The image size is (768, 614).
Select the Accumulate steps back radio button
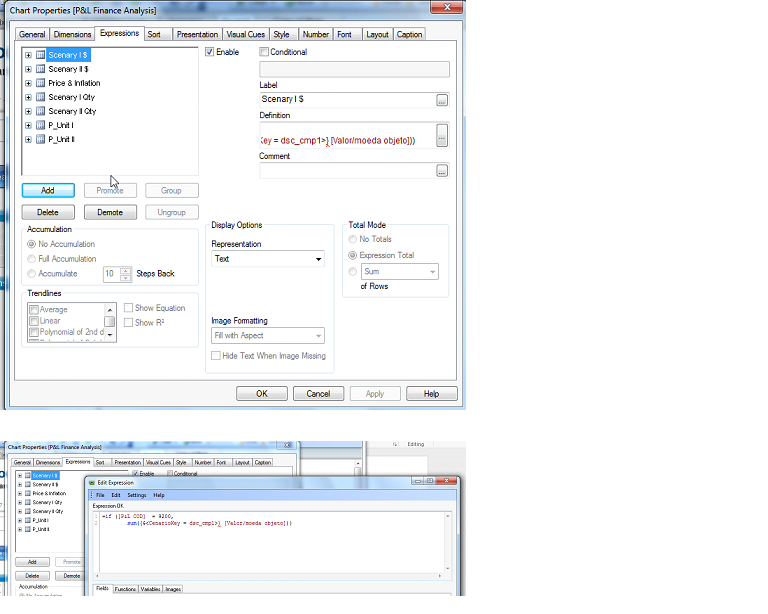point(31,273)
